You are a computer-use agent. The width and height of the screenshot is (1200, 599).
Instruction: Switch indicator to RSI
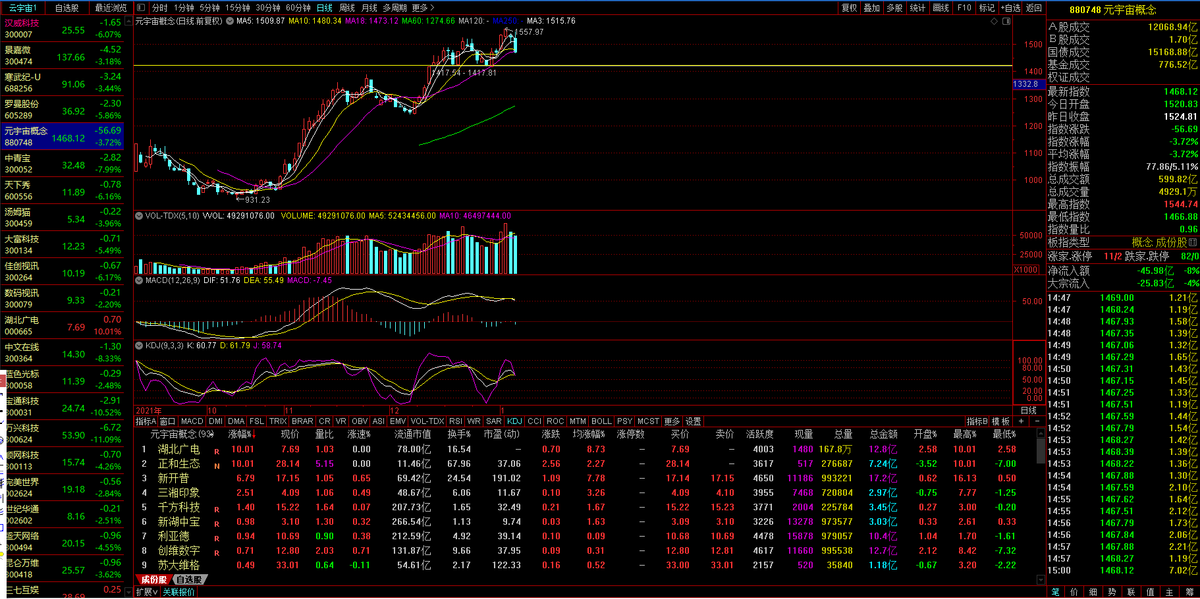pyautogui.click(x=454, y=422)
